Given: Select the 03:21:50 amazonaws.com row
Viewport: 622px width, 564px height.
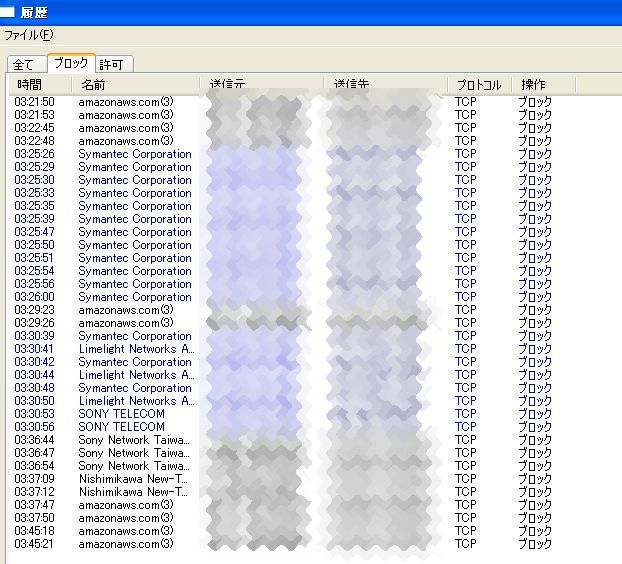Looking at the screenshot, I should (283, 102).
